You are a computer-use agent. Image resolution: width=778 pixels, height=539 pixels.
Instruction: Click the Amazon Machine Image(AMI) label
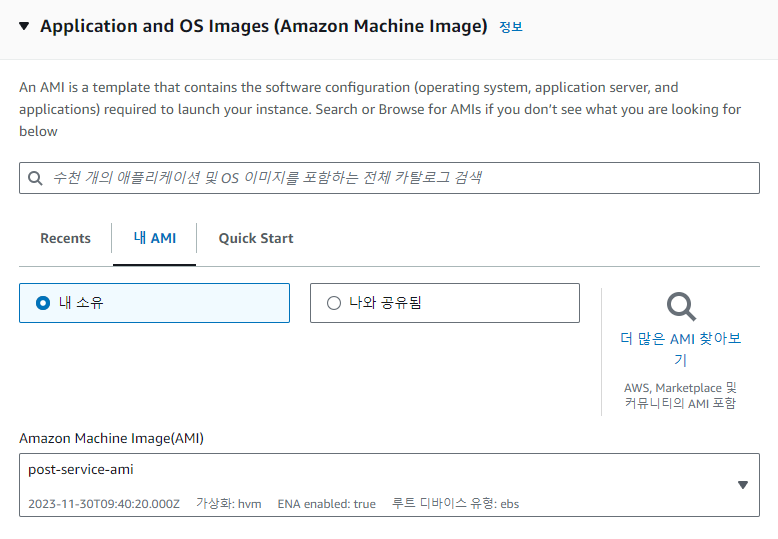pyautogui.click(x=112, y=438)
